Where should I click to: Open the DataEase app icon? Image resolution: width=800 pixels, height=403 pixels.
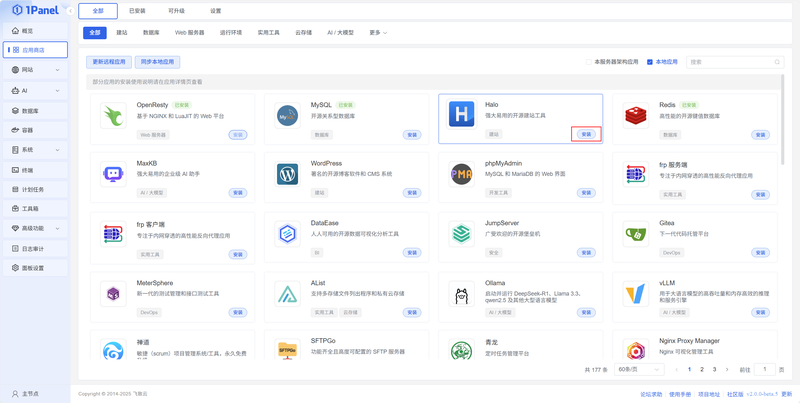pos(287,234)
